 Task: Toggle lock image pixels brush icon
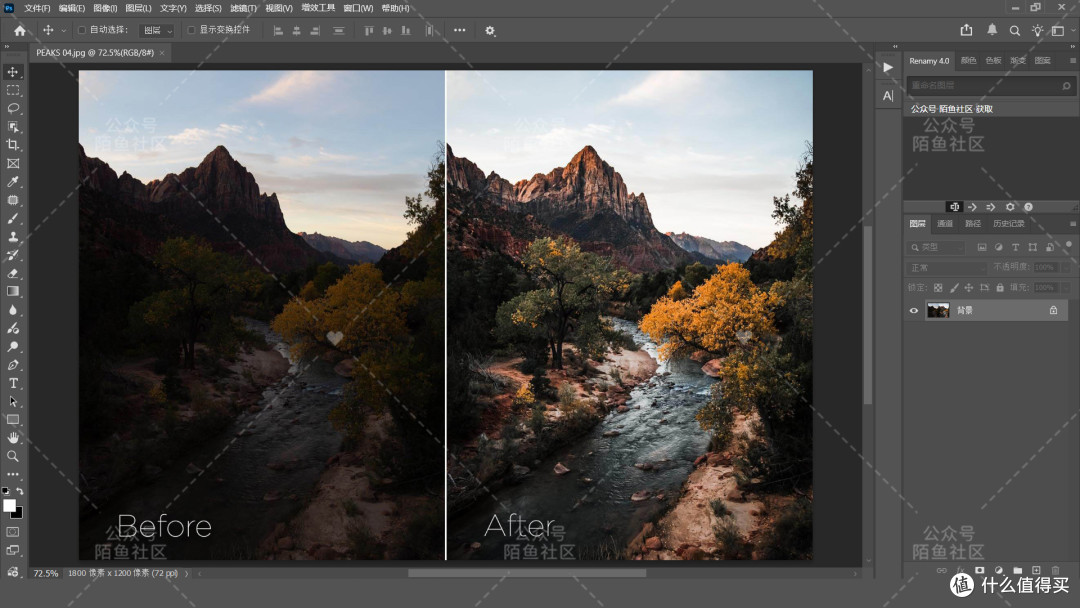coord(954,288)
